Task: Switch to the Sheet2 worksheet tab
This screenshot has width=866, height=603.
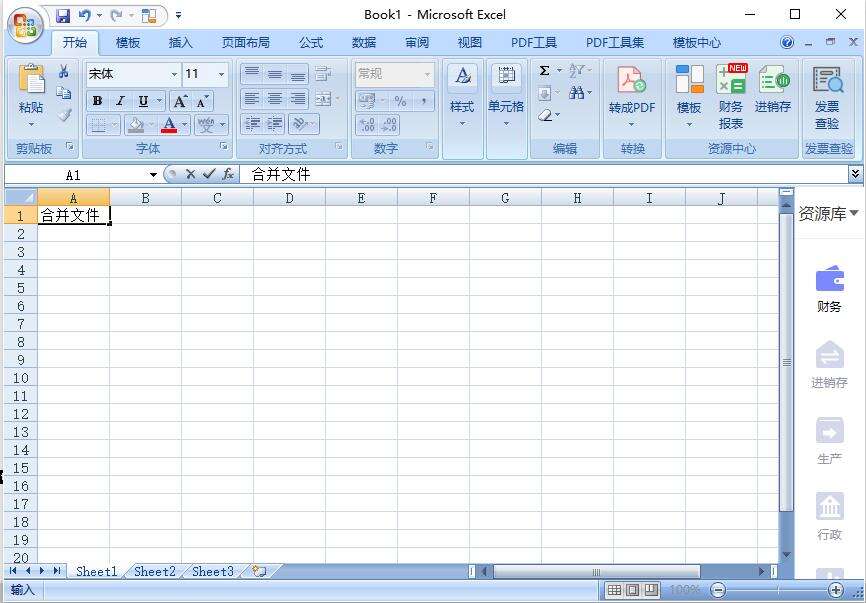Action: [x=155, y=572]
